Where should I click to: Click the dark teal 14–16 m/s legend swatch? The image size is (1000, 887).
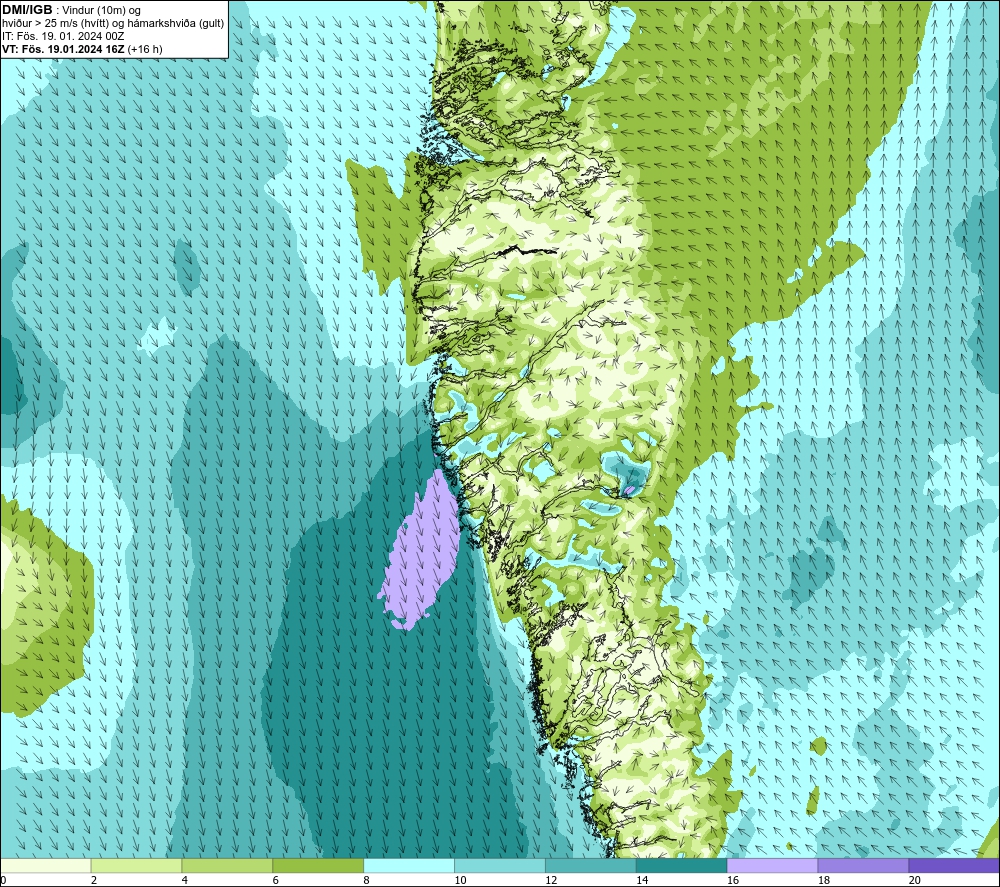pos(682,865)
